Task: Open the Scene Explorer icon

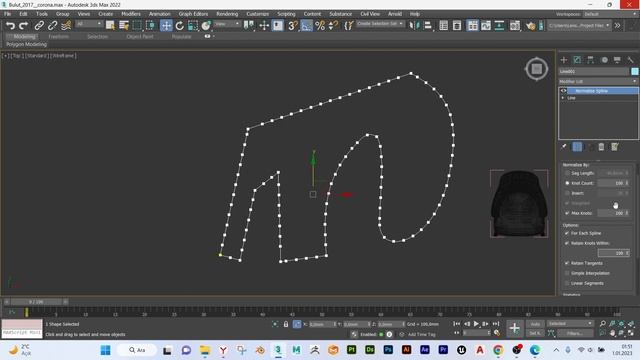Action: (x=444, y=26)
